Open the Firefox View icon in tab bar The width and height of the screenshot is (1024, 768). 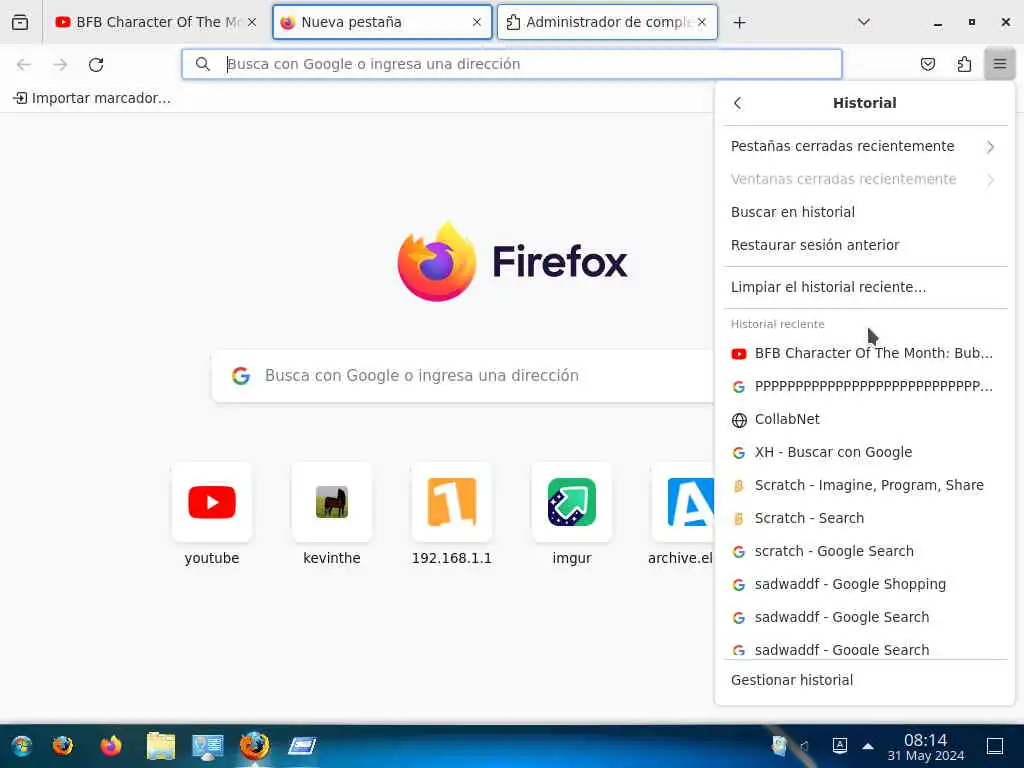point(20,22)
